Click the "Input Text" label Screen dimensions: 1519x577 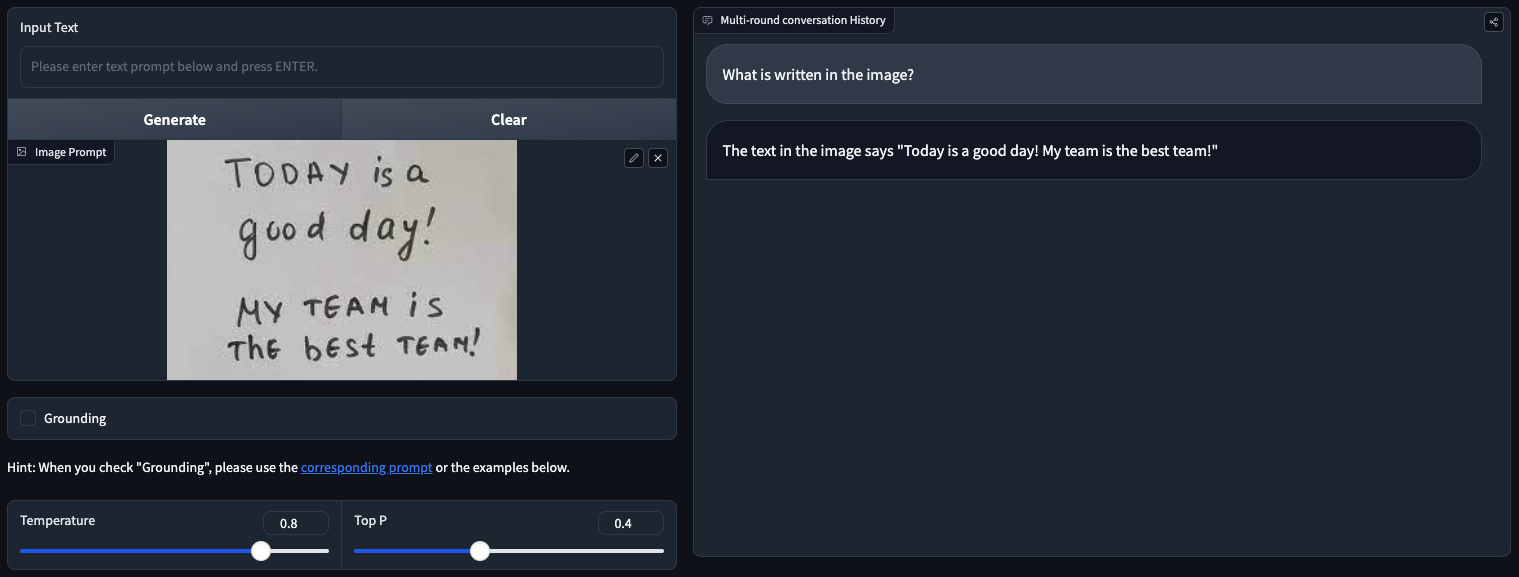49,27
